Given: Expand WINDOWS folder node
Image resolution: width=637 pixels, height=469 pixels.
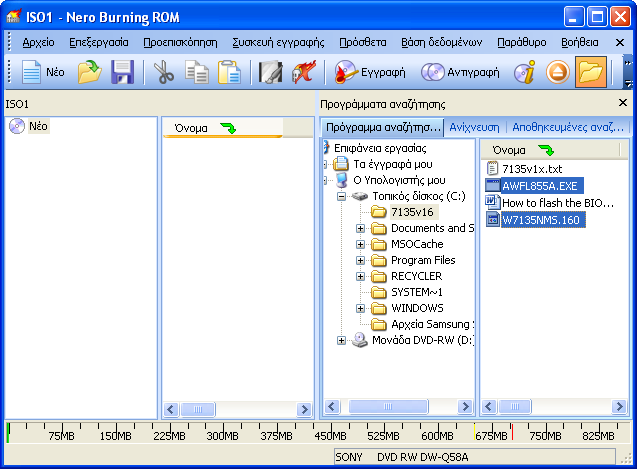Looking at the screenshot, I should tap(360, 308).
